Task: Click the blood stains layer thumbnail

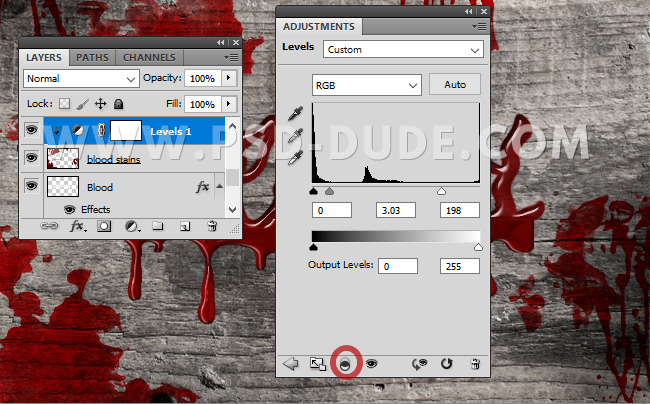Action: [63, 158]
